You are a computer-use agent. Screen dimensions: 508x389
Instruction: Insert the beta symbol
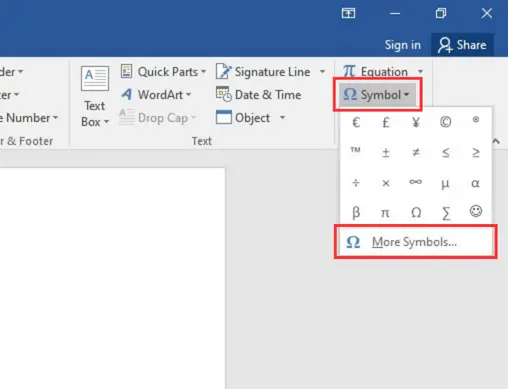356,212
